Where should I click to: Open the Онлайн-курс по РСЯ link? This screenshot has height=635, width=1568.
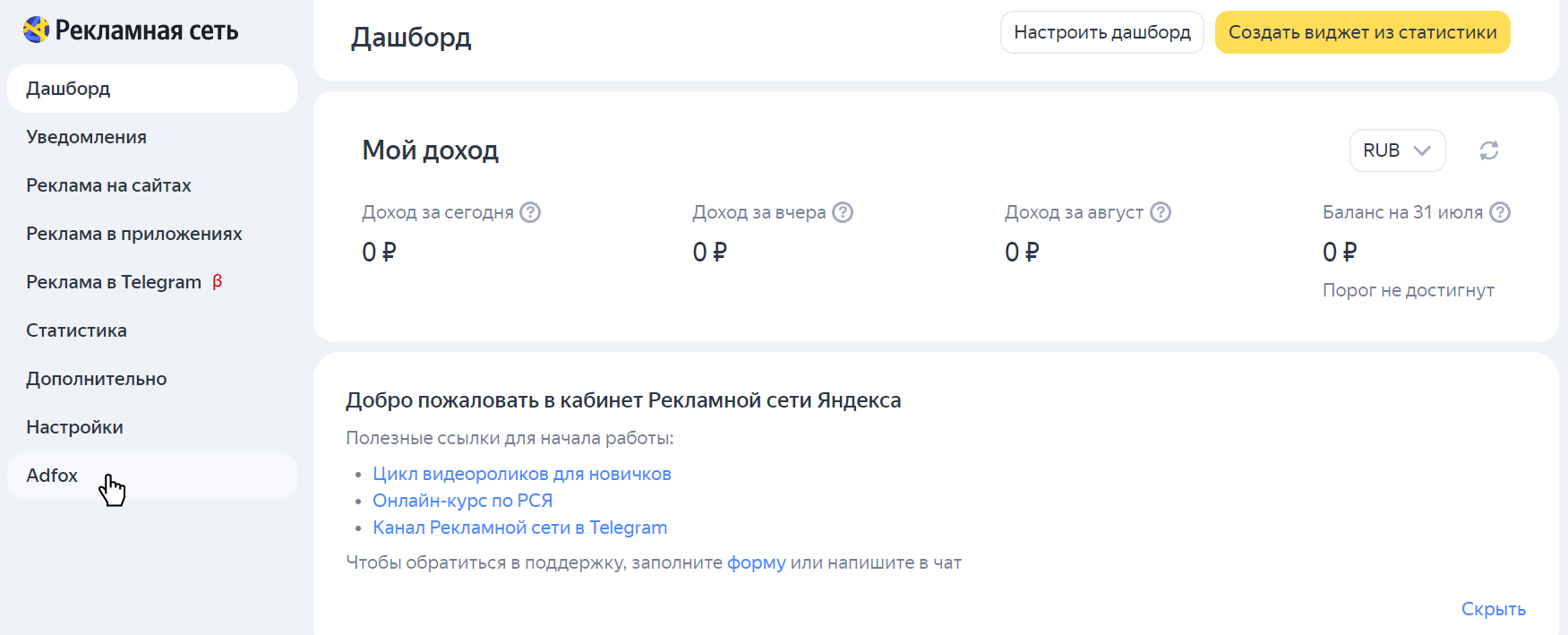pyautogui.click(x=463, y=501)
